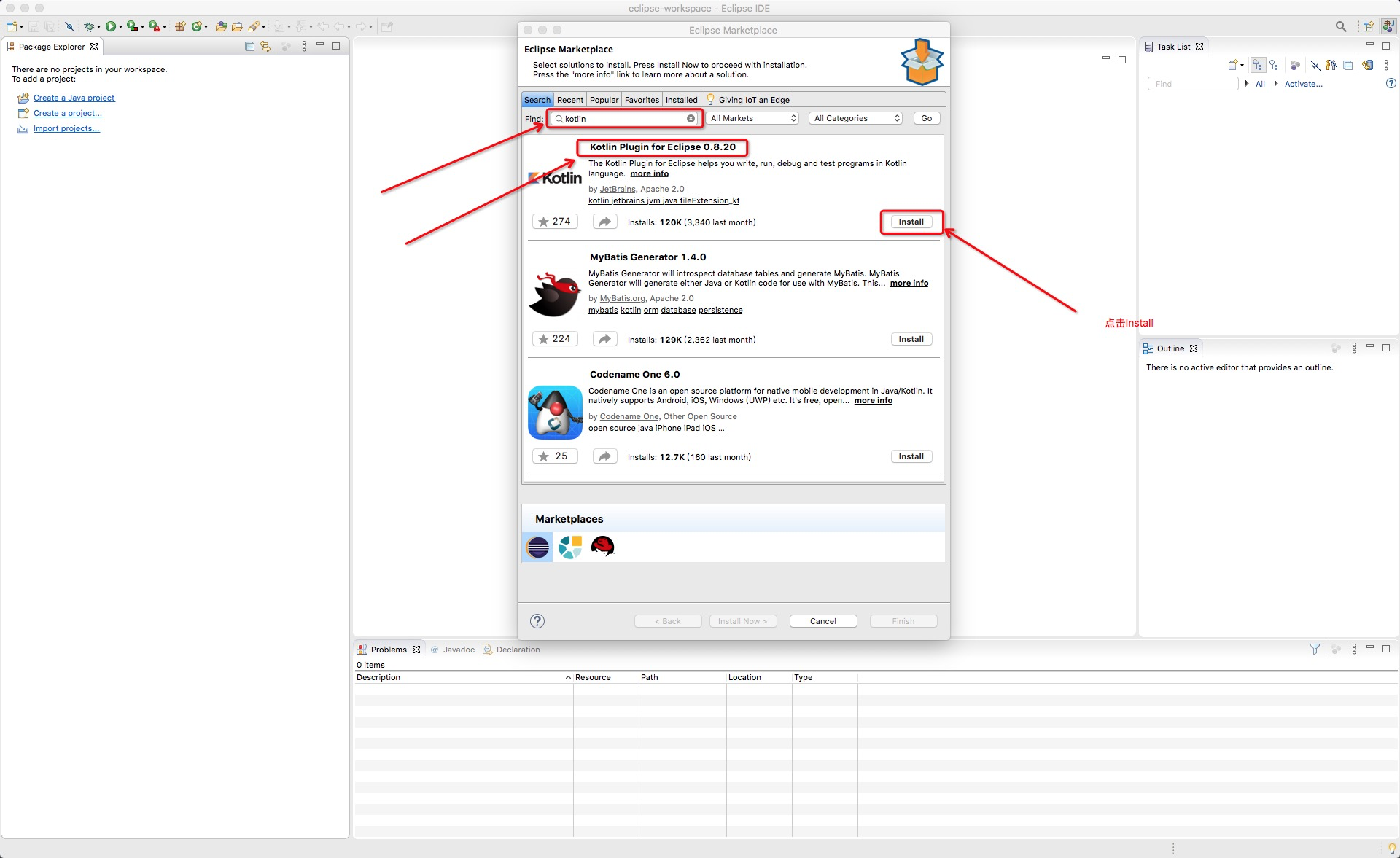1400x858 pixels.
Task: Toggle Categorized presentation in Task List
Action: (1259, 65)
